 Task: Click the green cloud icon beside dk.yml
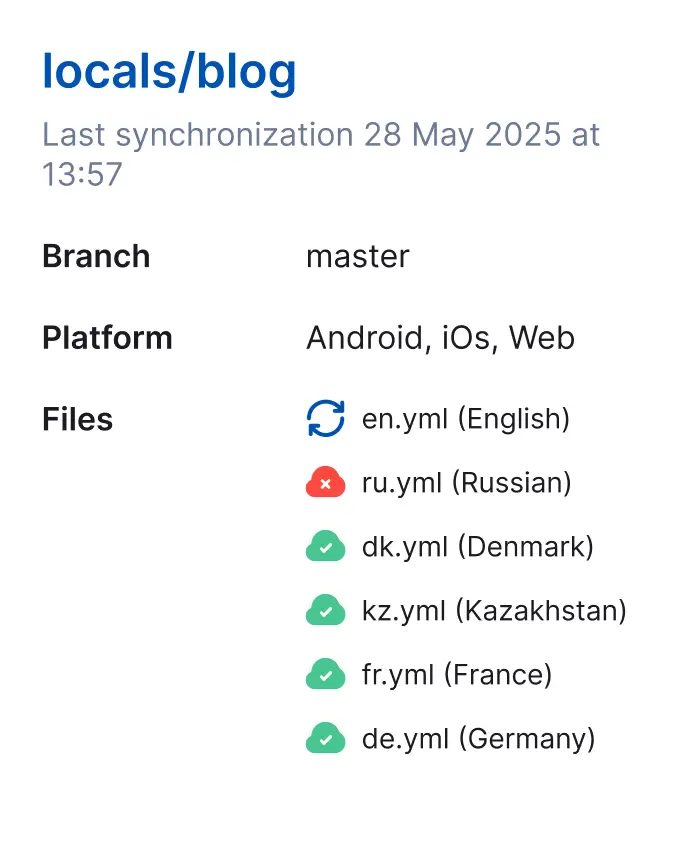pos(326,546)
